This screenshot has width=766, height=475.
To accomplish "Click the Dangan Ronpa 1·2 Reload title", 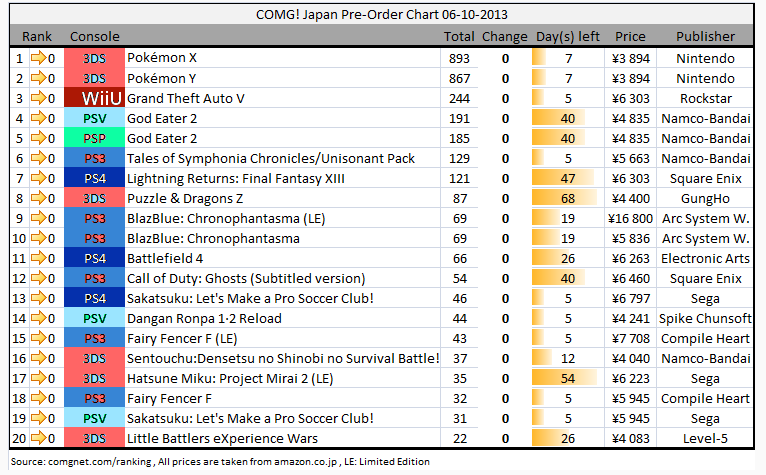I will tap(204, 318).
